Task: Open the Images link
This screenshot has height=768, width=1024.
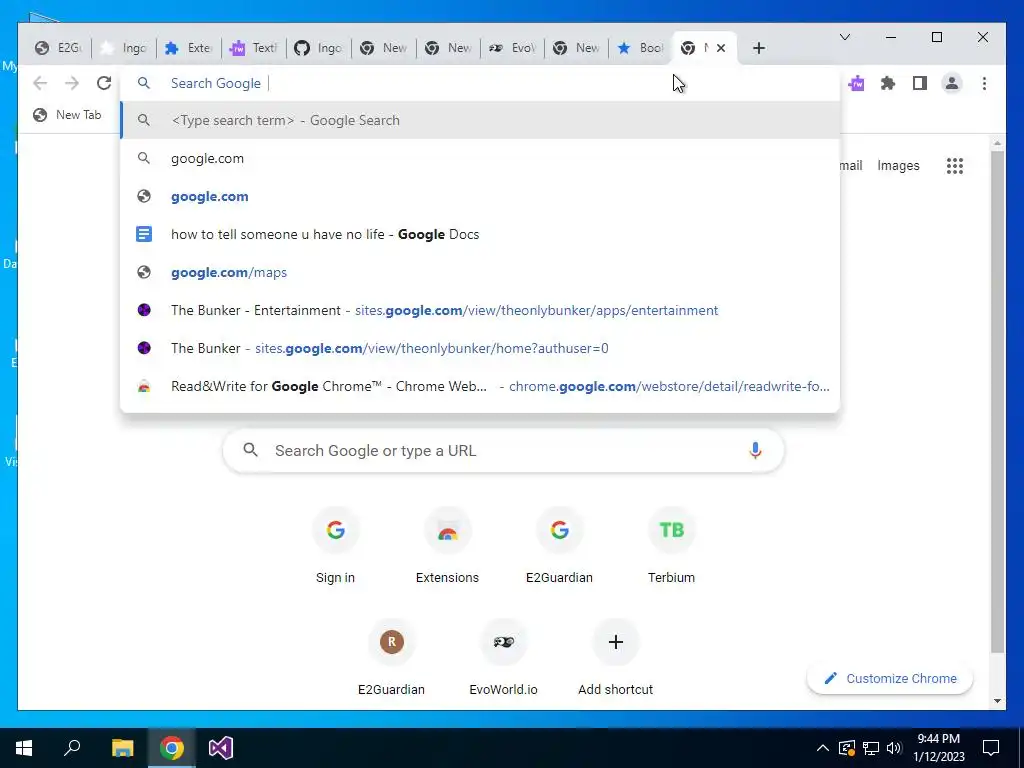Action: (x=898, y=166)
